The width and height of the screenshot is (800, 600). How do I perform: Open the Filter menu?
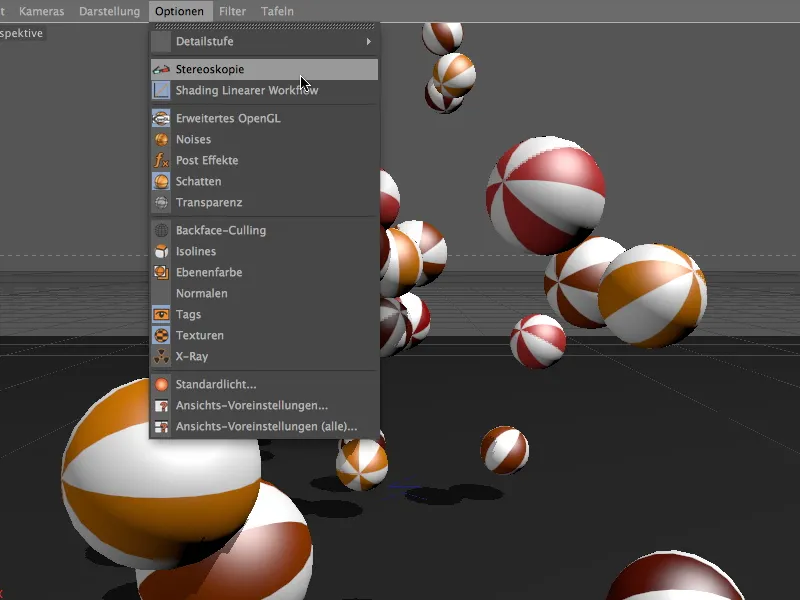[232, 11]
